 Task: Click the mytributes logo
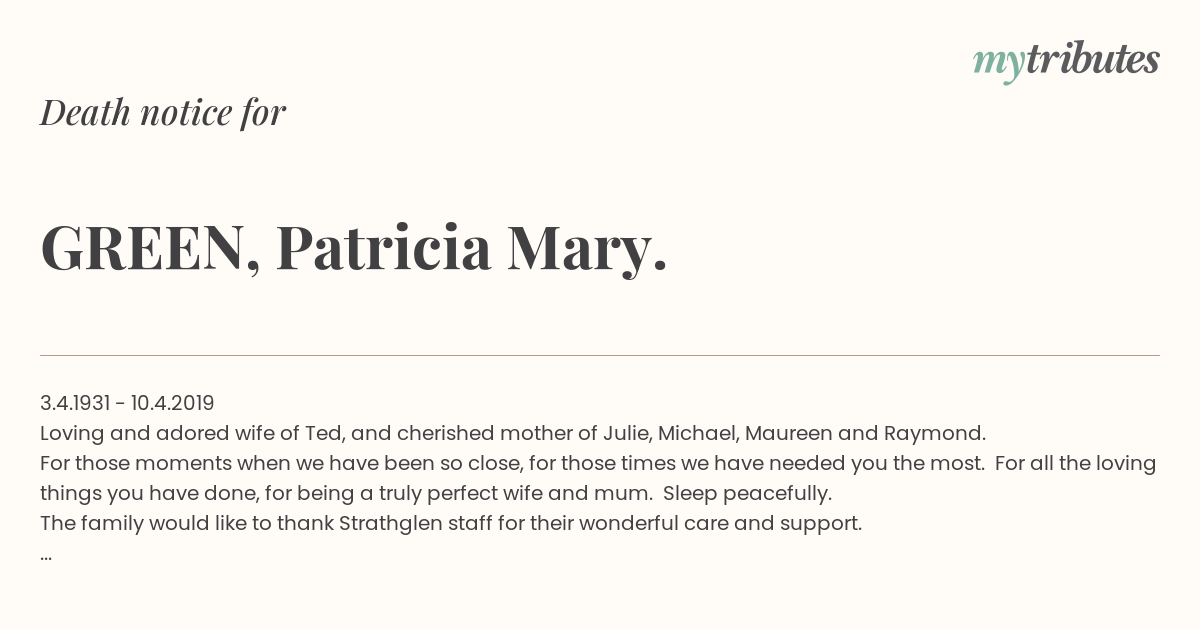pos(1066,61)
